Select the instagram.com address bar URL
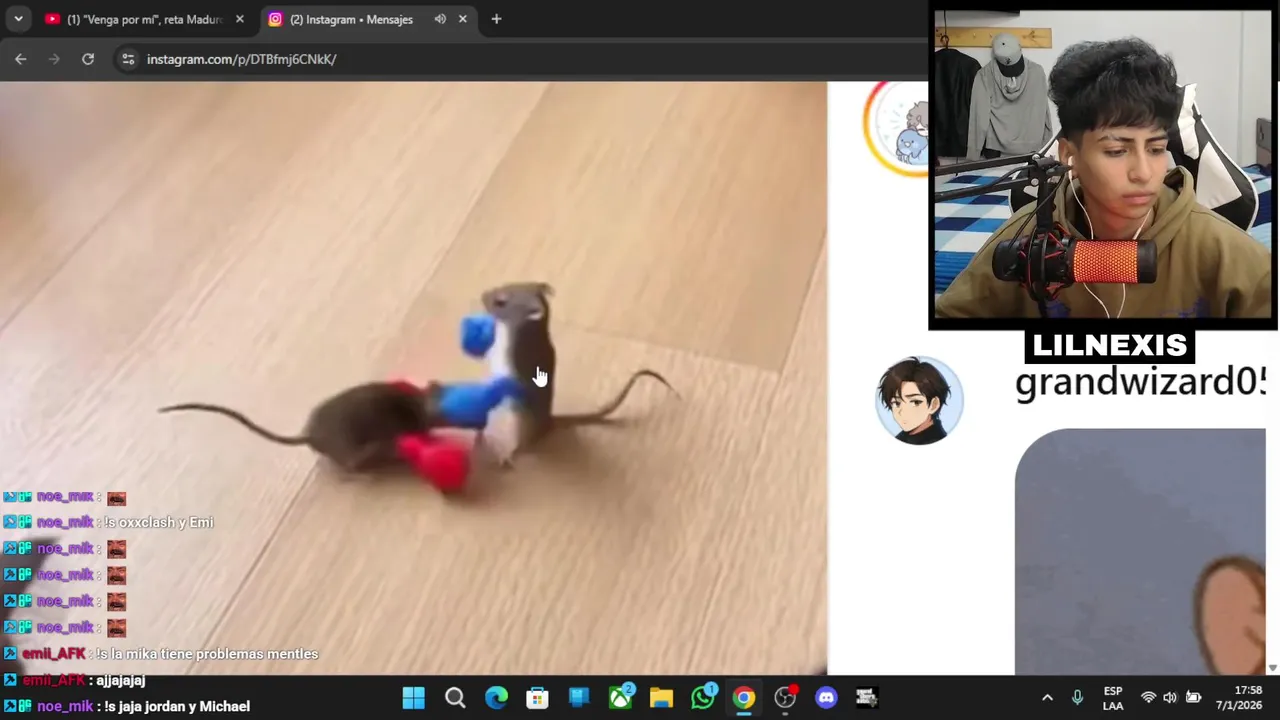This screenshot has height=720, width=1280. tap(241, 59)
